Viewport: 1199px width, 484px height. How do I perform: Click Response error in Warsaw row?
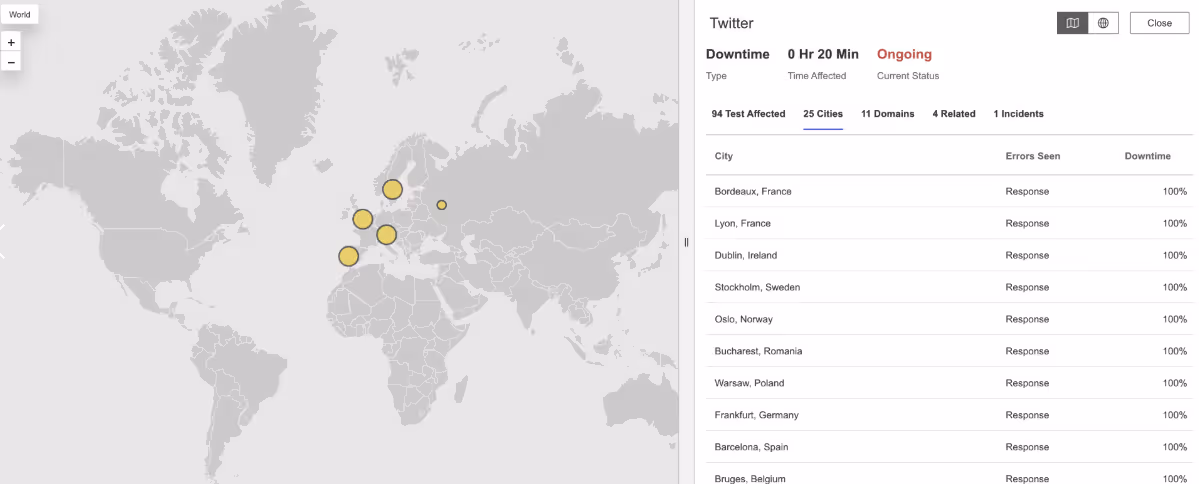coord(1027,383)
